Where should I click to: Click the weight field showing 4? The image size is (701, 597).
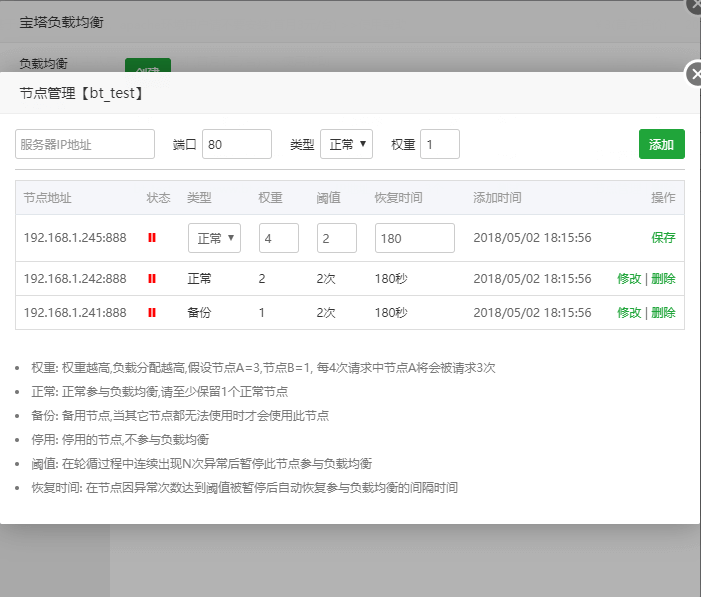pyautogui.click(x=278, y=238)
